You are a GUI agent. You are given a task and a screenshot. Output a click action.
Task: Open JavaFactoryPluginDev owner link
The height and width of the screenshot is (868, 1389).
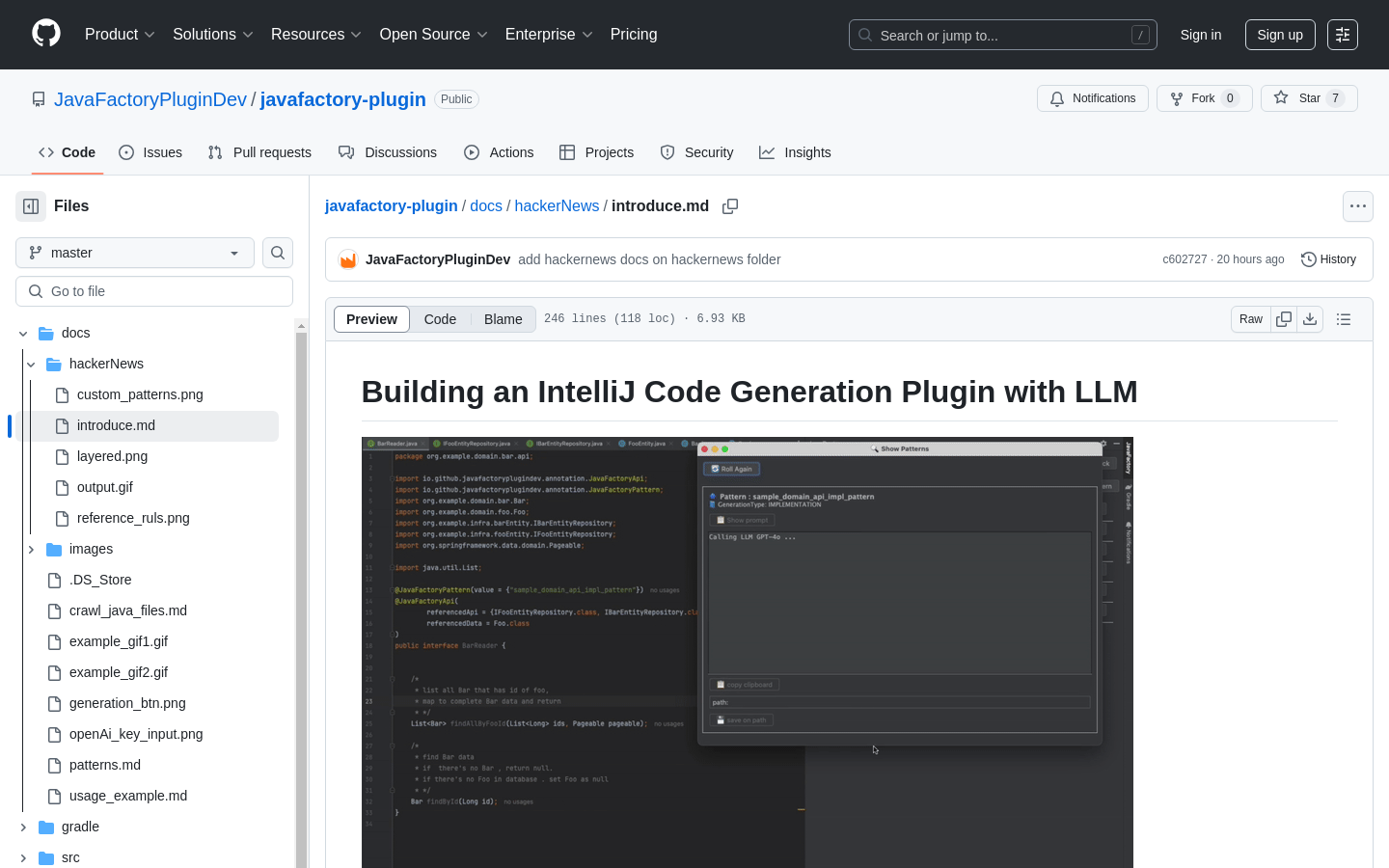(x=150, y=99)
